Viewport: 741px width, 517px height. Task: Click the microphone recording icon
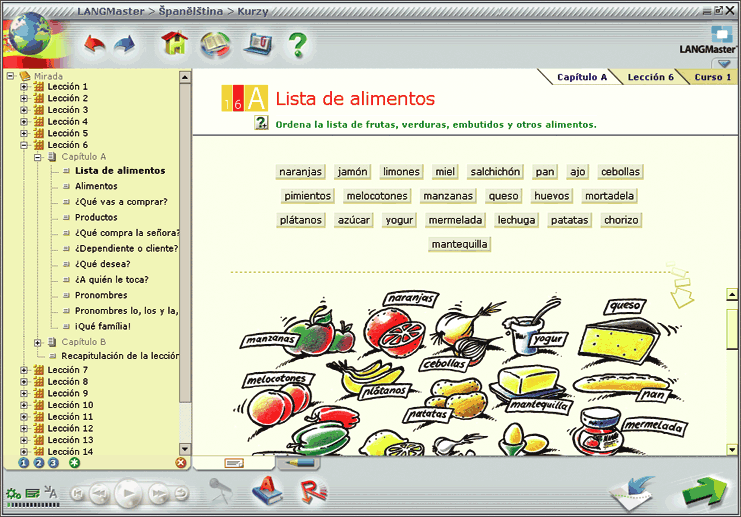(x=220, y=490)
